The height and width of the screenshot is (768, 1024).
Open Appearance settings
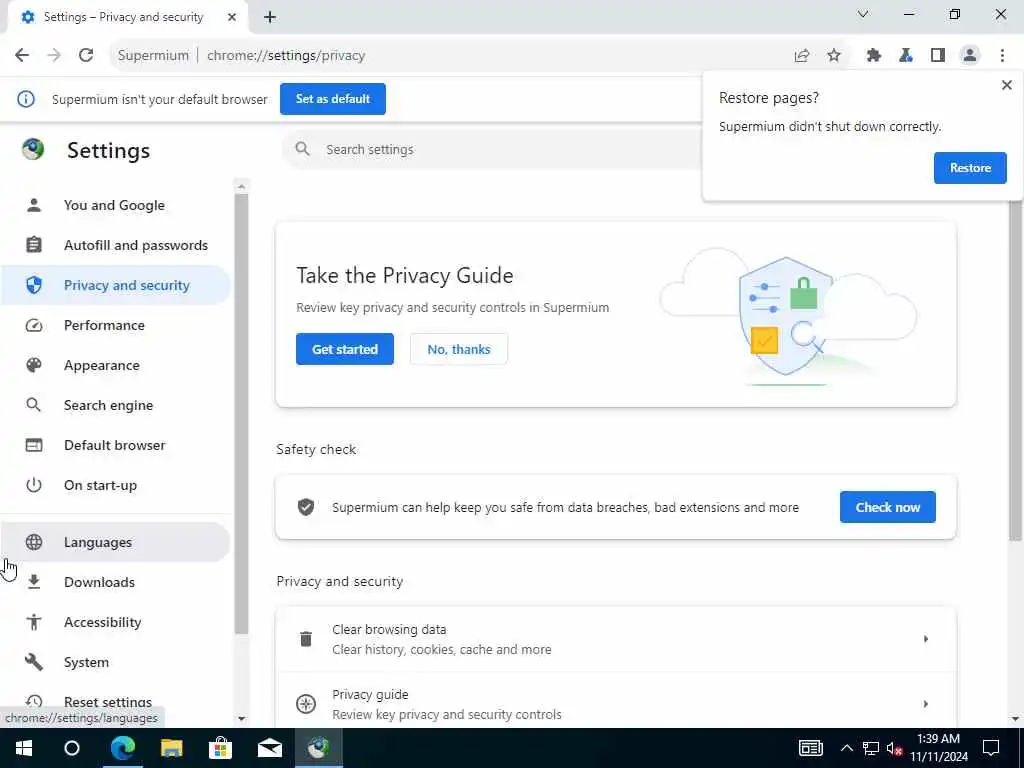pos(116,365)
